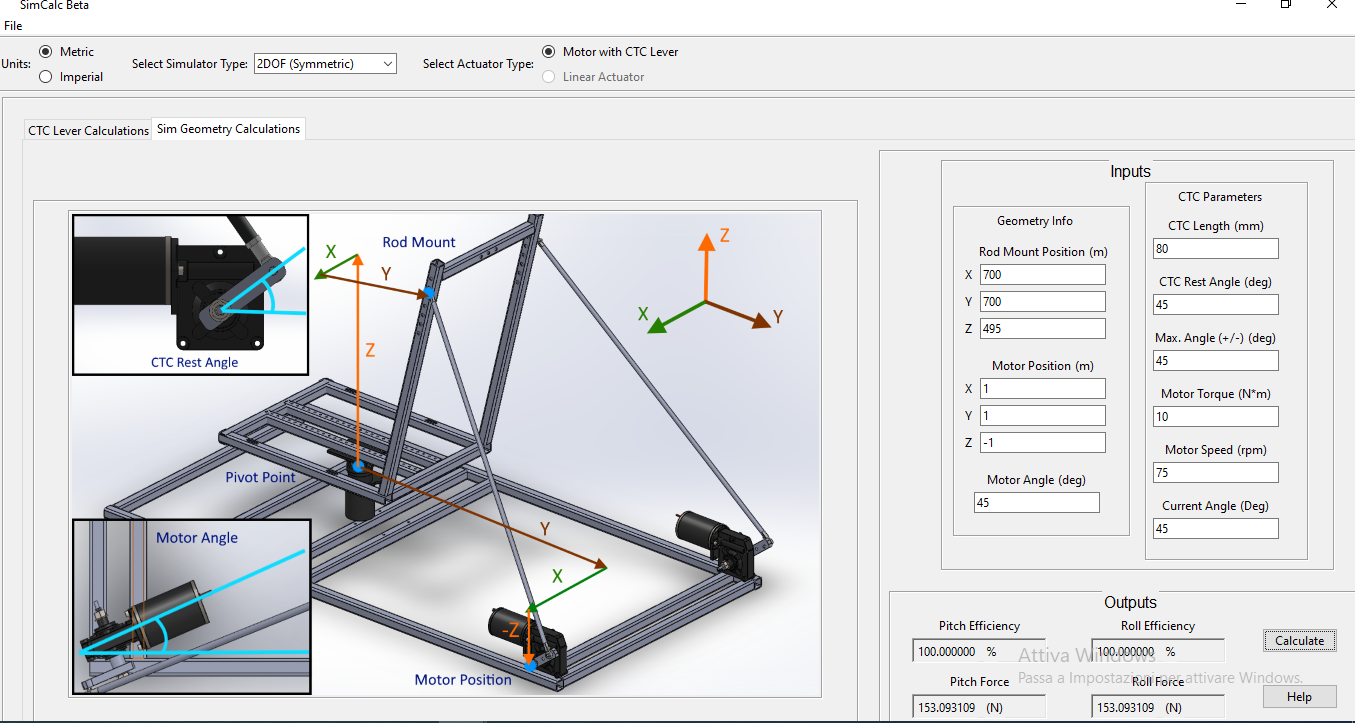Image resolution: width=1355 pixels, height=723 pixels.
Task: Choose Motor with CTC Lever actuator option
Action: point(549,52)
